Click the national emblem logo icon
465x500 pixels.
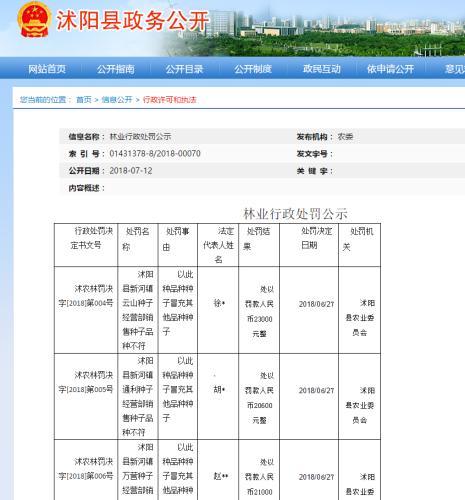[35, 19]
